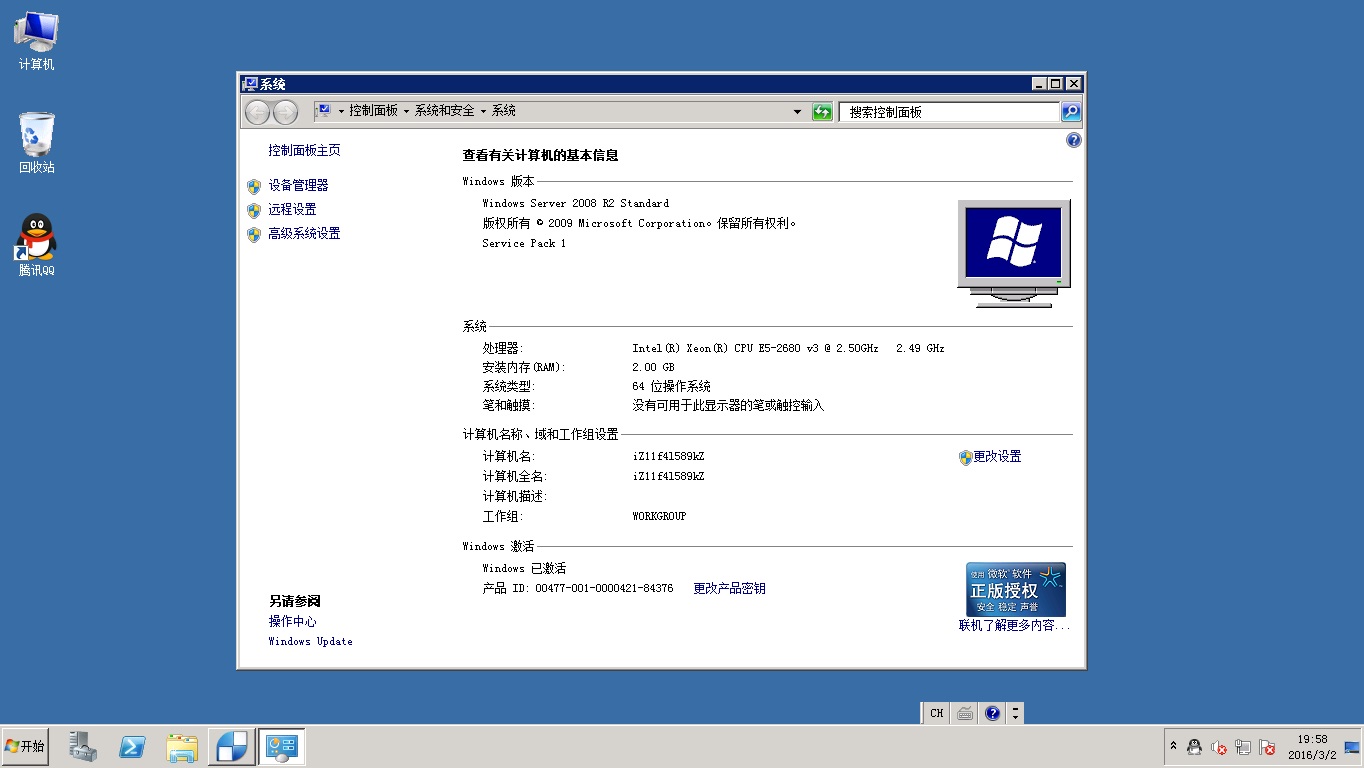Viewport: 1364px width, 768px height.
Task: Click the 更改设置 link
Action: point(997,456)
